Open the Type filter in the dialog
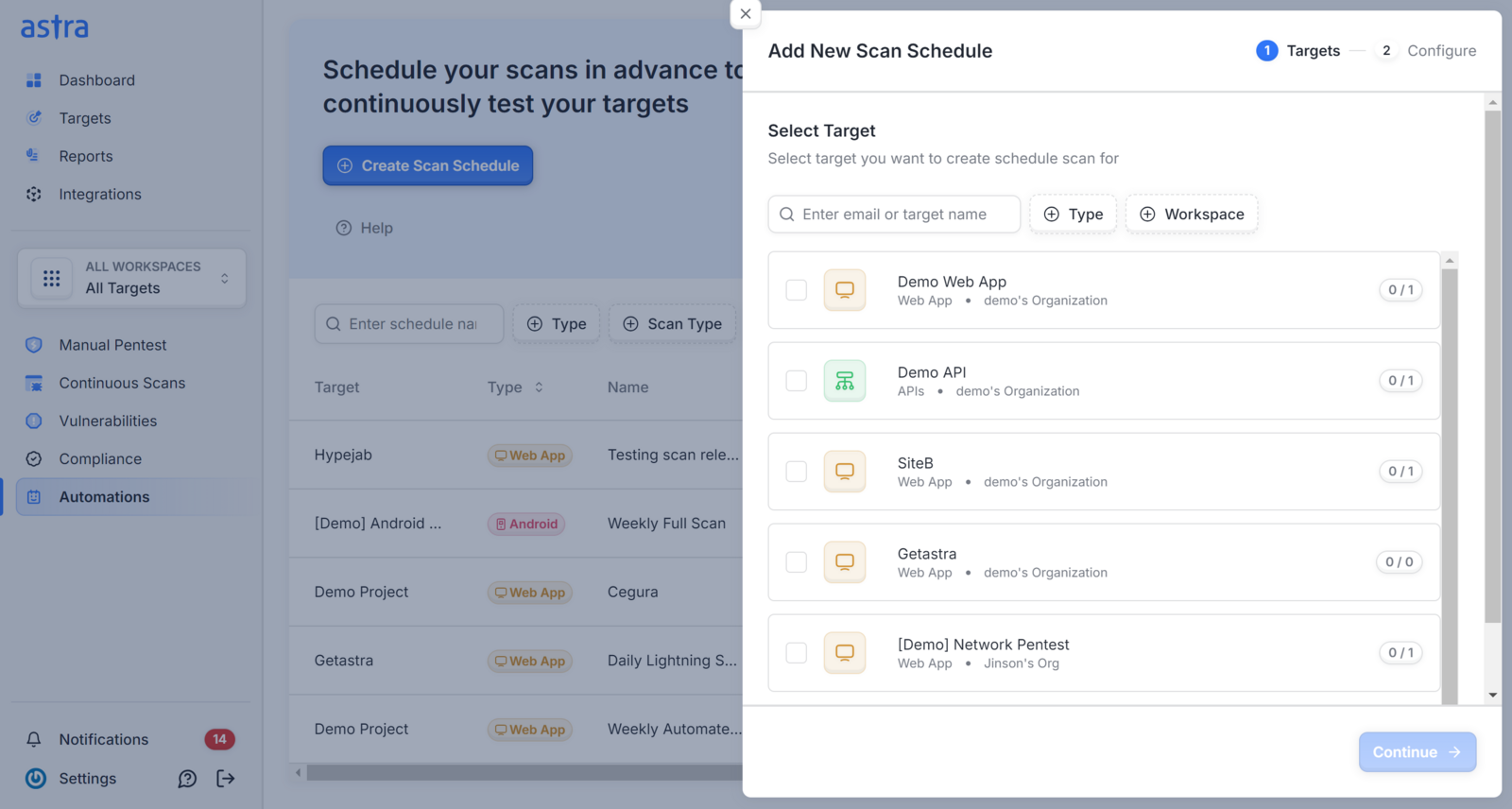1512x809 pixels. point(1074,215)
